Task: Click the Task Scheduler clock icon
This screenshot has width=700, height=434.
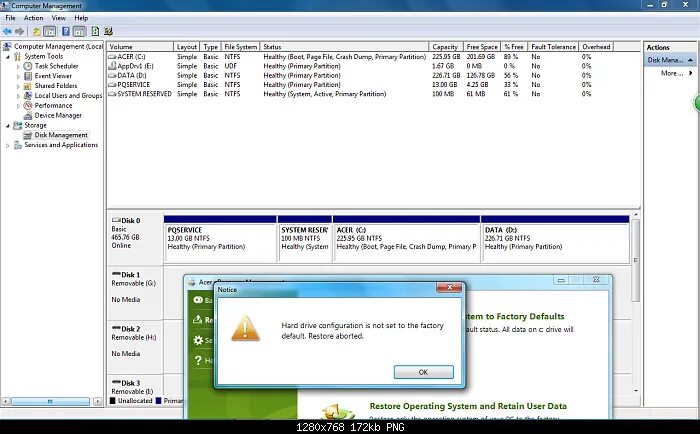Action: click(28, 66)
